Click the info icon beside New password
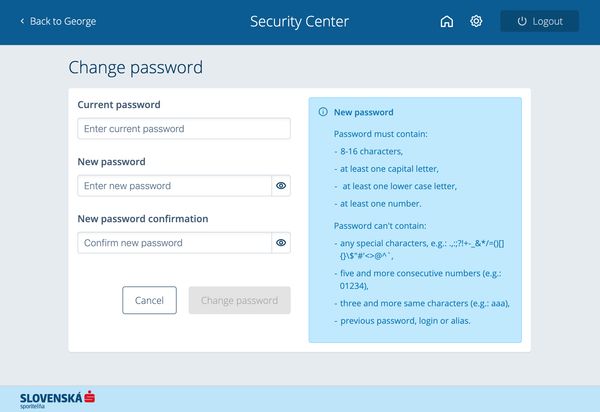Image resolution: width=600 pixels, height=412 pixels. click(322, 113)
